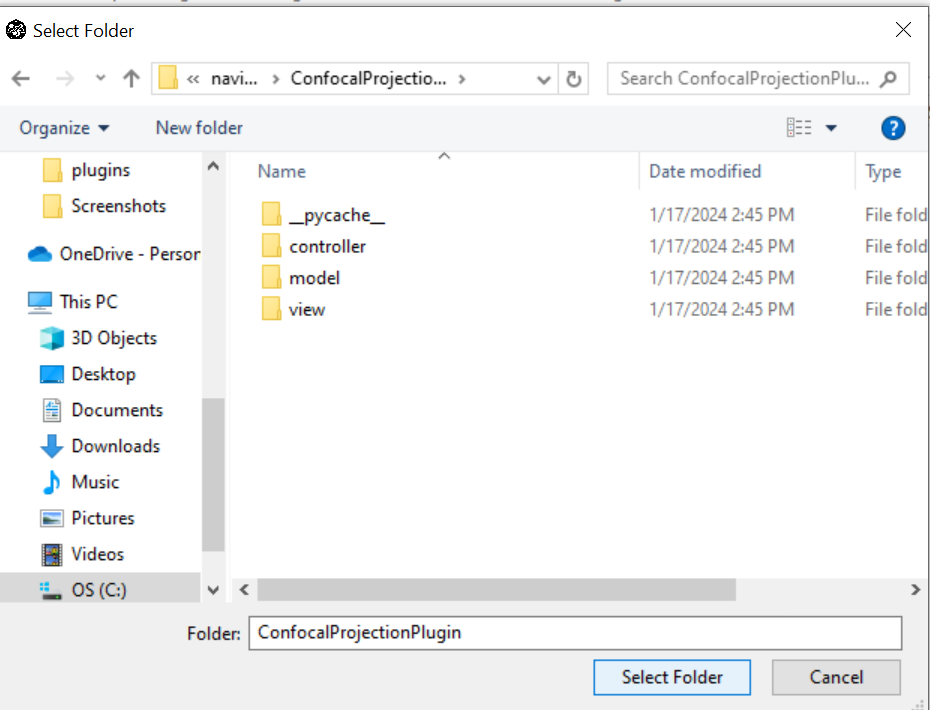
Task: Open the Help question mark icon
Action: 893,128
